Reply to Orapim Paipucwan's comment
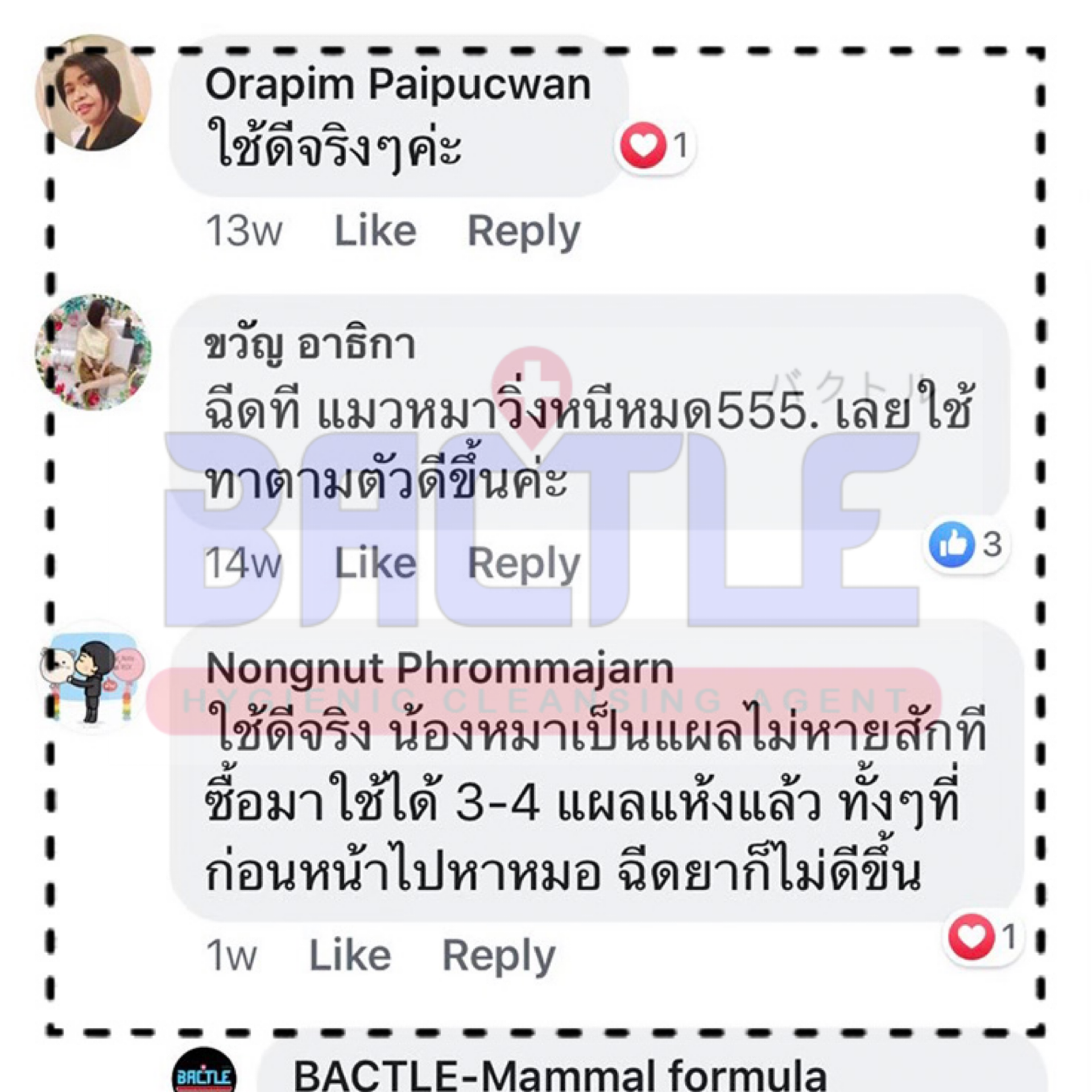 tap(524, 231)
